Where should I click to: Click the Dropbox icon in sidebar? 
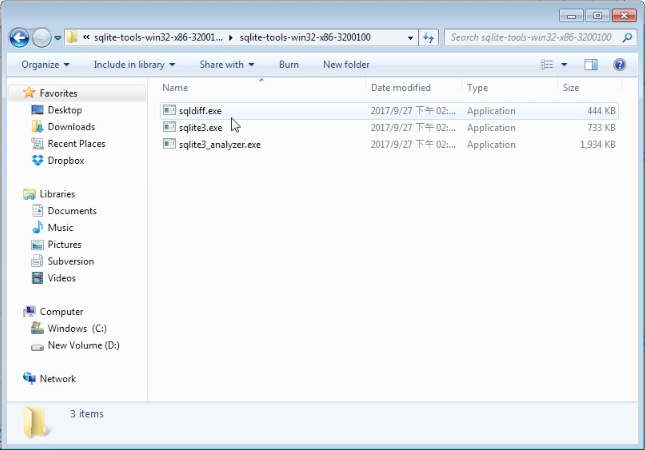(37, 160)
